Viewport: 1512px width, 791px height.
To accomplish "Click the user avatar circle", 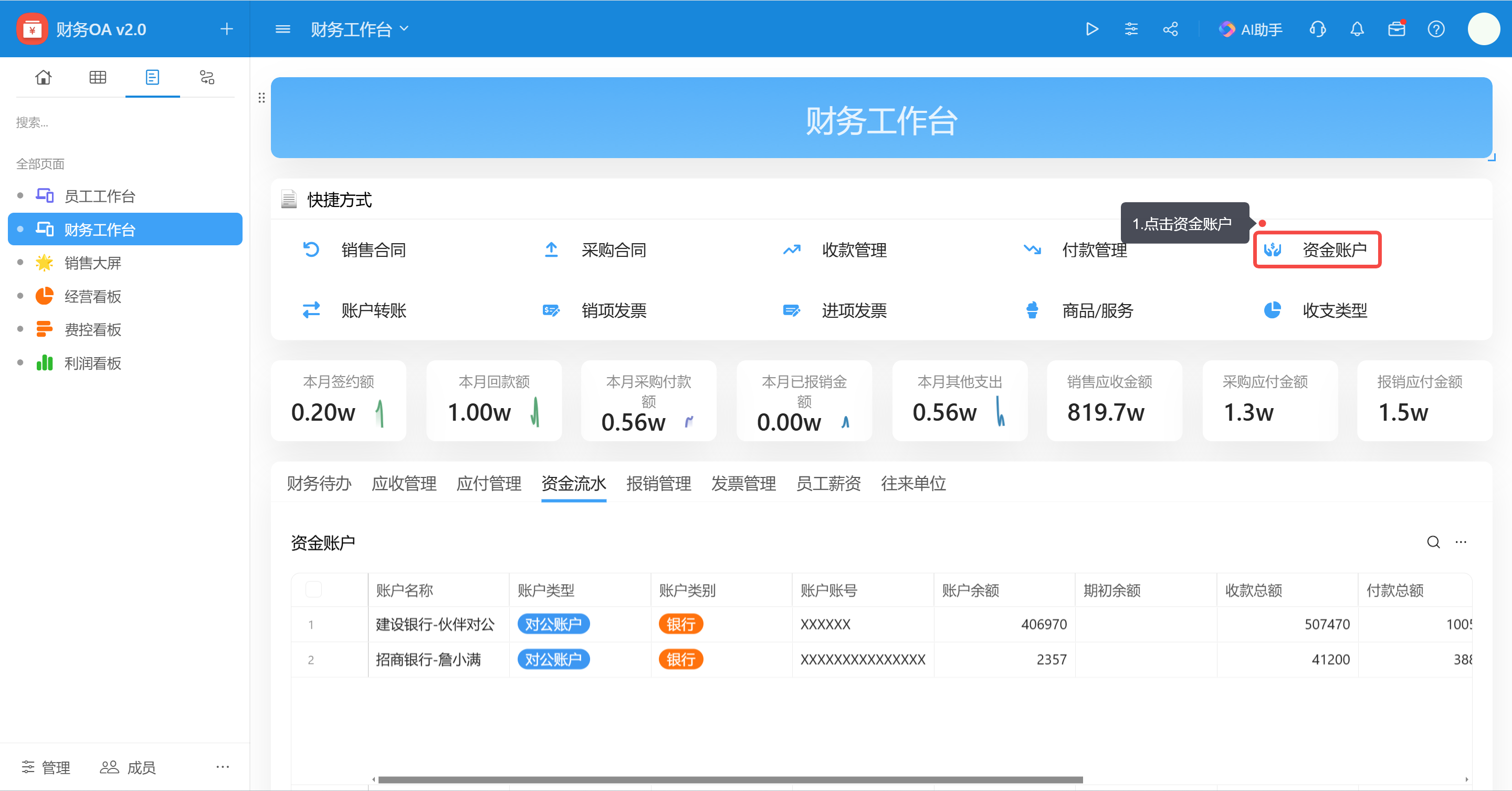I will coord(1484,29).
